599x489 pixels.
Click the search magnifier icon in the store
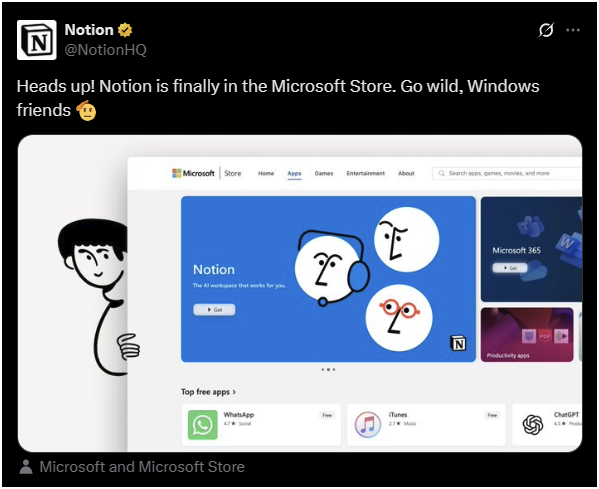(442, 173)
